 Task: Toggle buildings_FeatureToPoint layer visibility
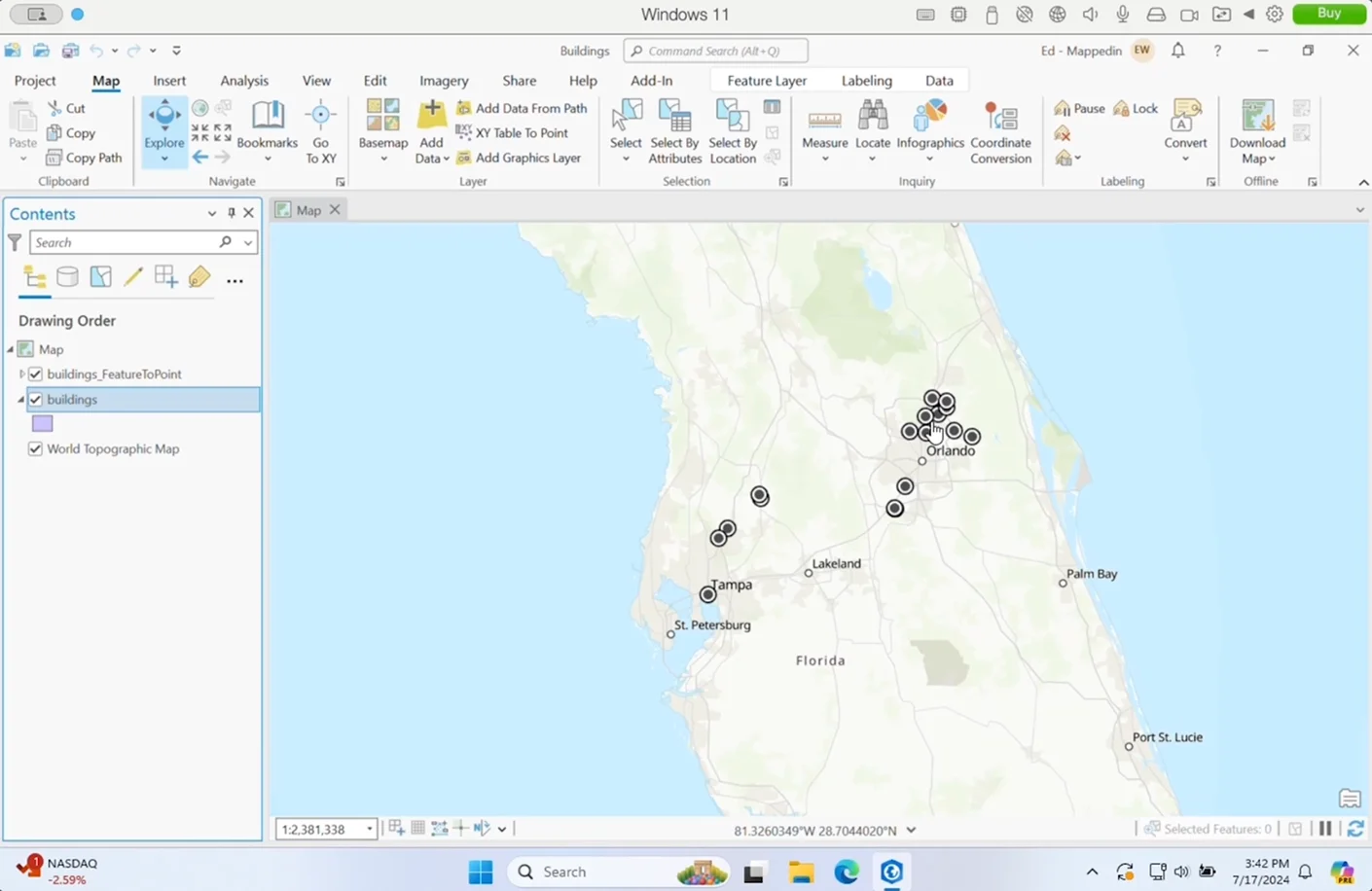(x=36, y=374)
